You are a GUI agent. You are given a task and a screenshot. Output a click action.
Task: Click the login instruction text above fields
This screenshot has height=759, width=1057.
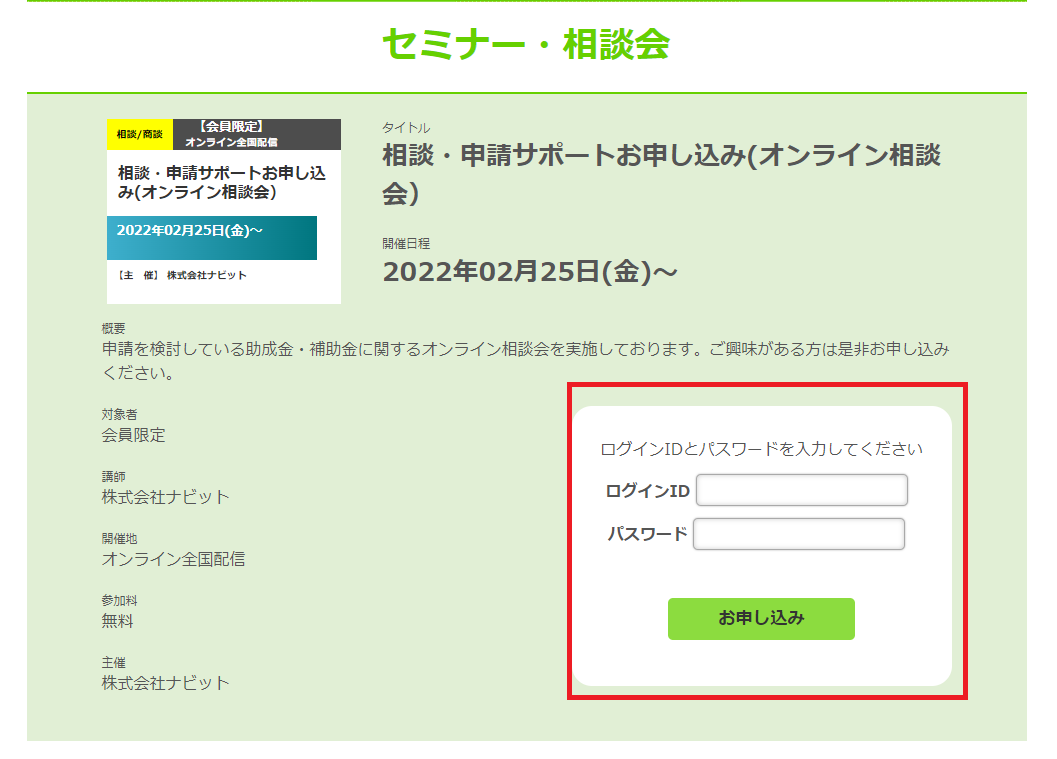click(761, 449)
